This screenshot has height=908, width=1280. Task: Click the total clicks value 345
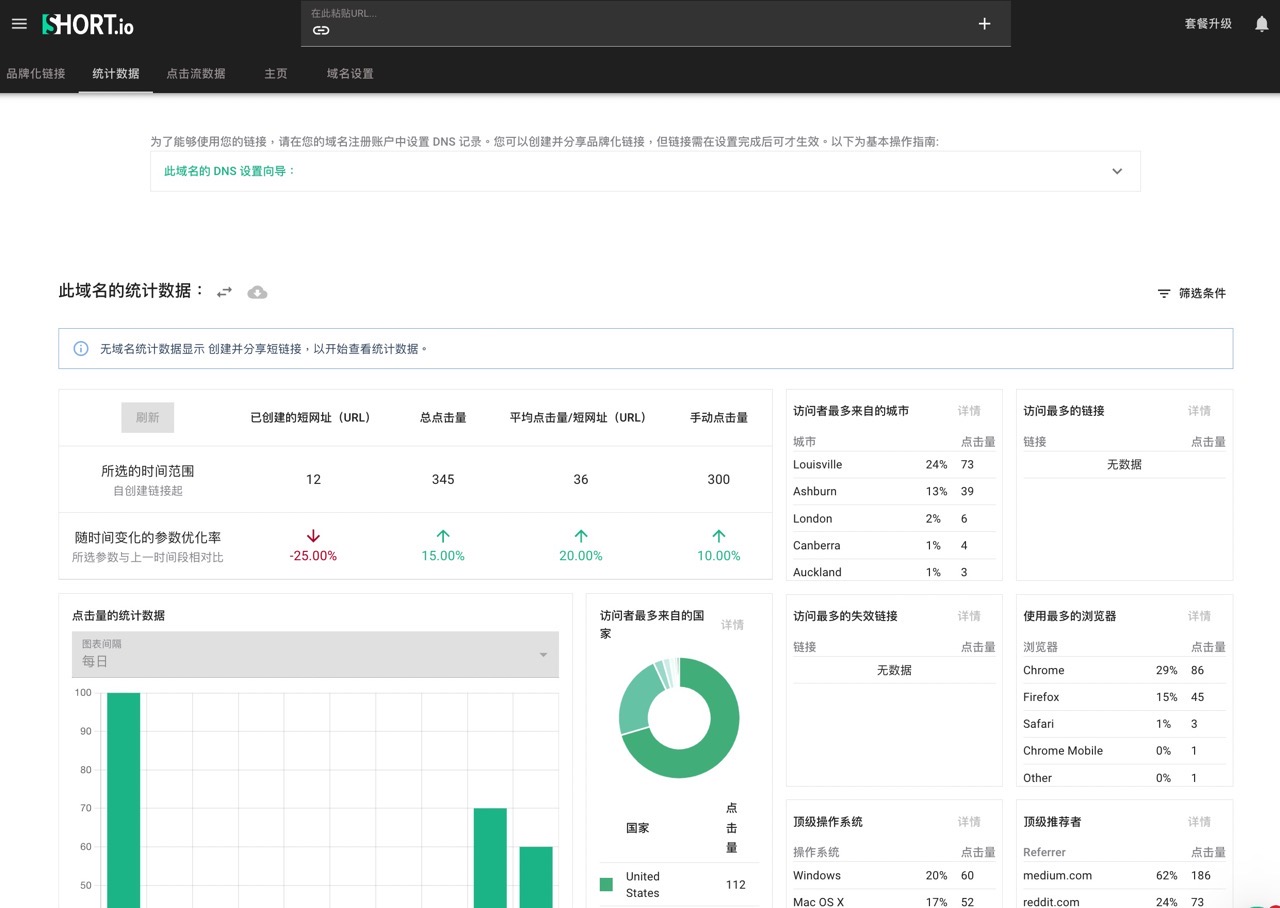pos(443,479)
